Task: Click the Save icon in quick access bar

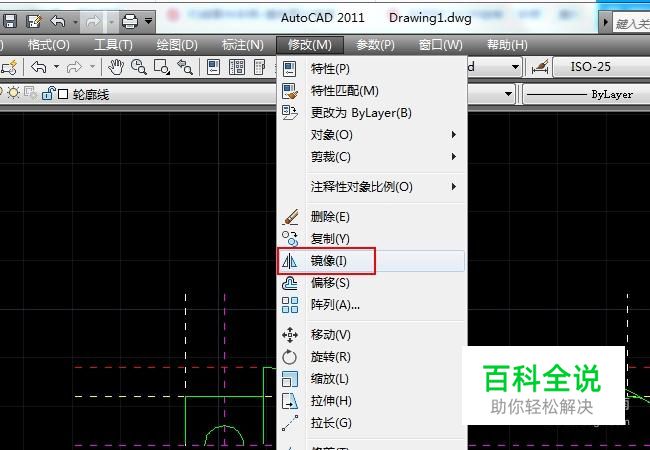Action: pos(10,21)
